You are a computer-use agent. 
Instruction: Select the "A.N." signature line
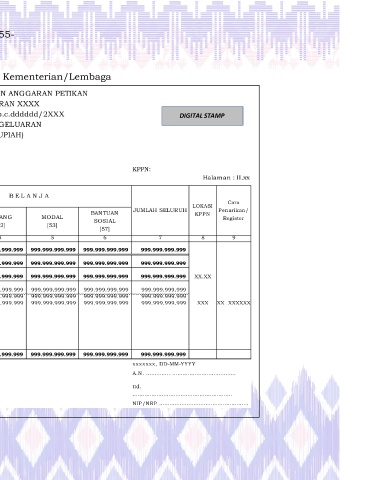pyautogui.click(x=184, y=373)
